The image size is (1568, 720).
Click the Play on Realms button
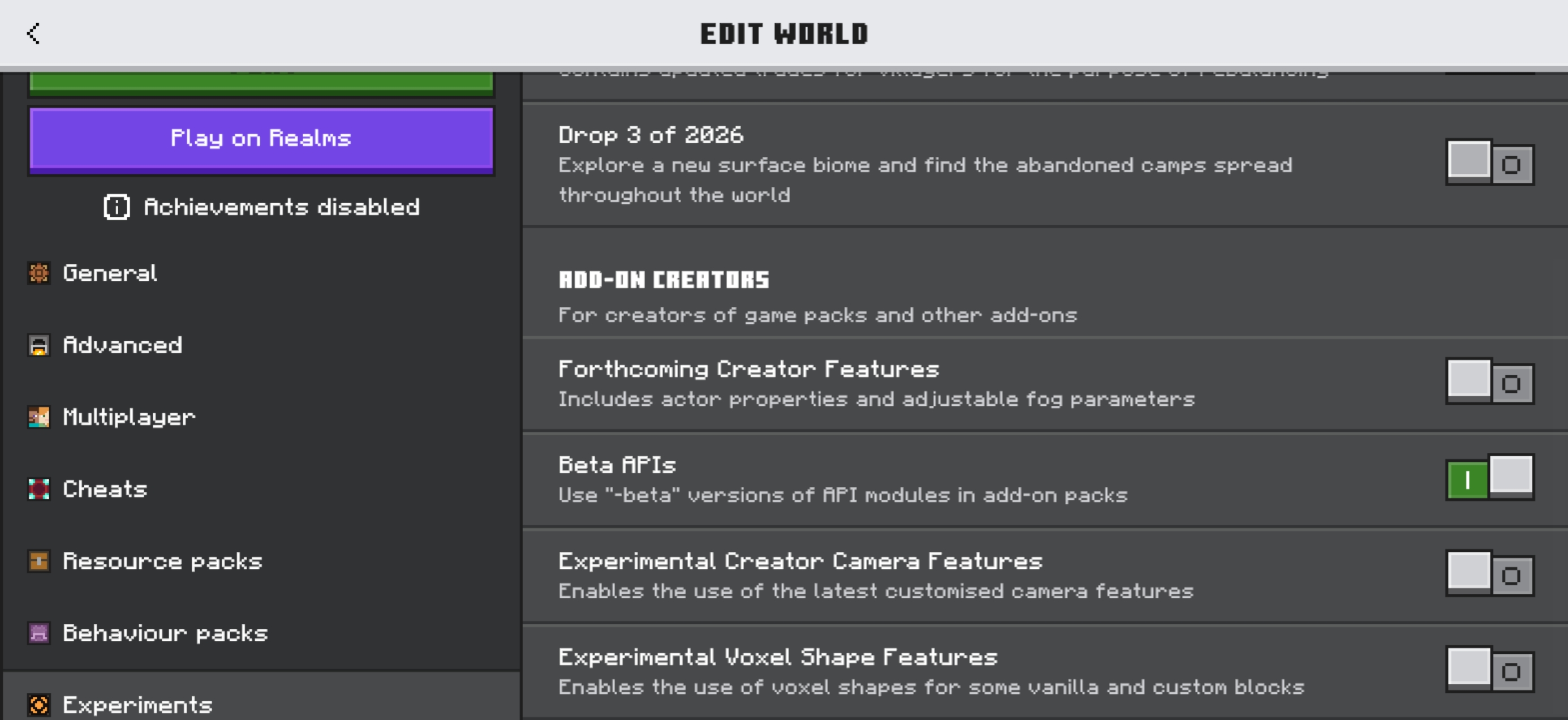(261, 141)
